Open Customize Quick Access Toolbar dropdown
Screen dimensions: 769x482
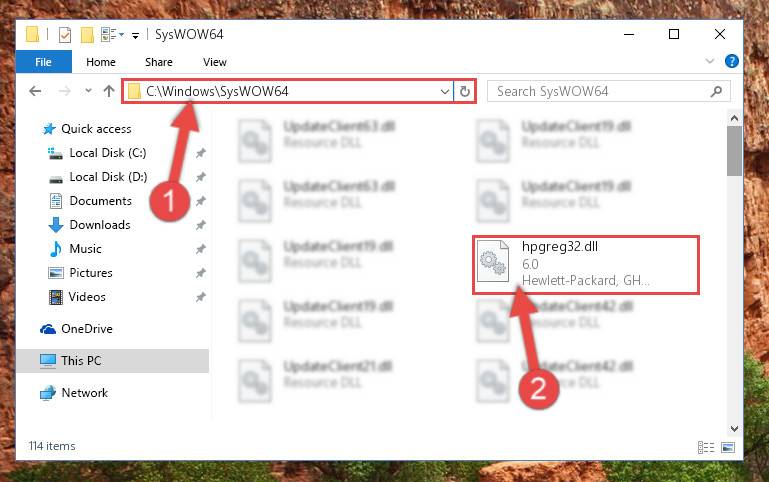pos(135,35)
